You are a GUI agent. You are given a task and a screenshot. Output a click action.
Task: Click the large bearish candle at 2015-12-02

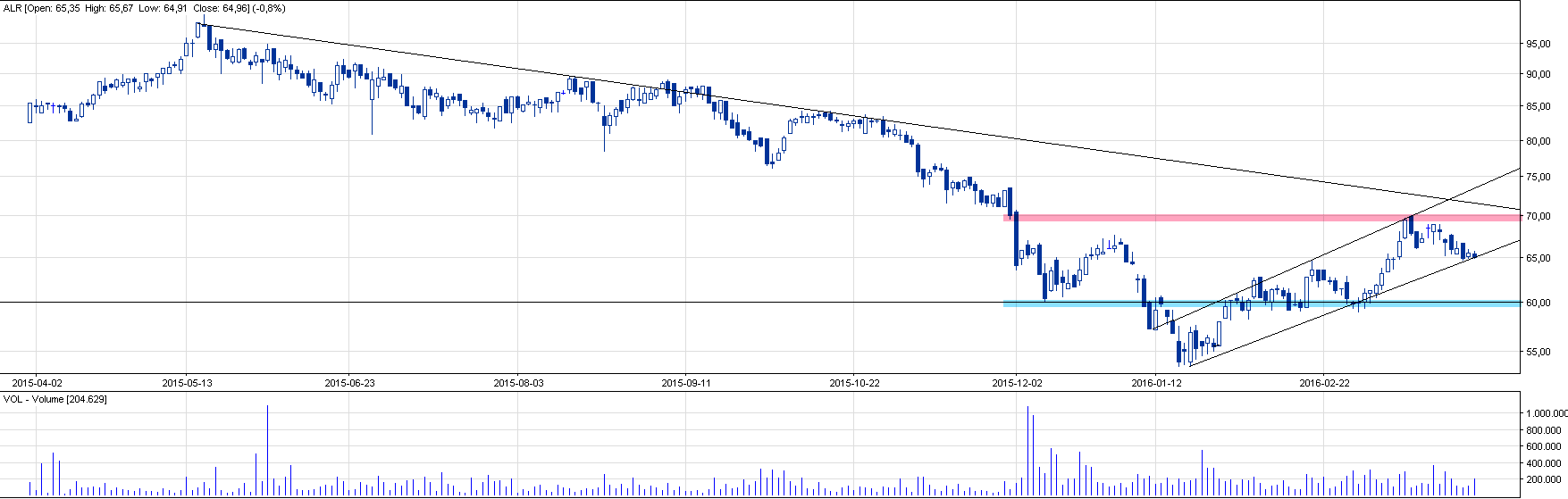click(1016, 241)
